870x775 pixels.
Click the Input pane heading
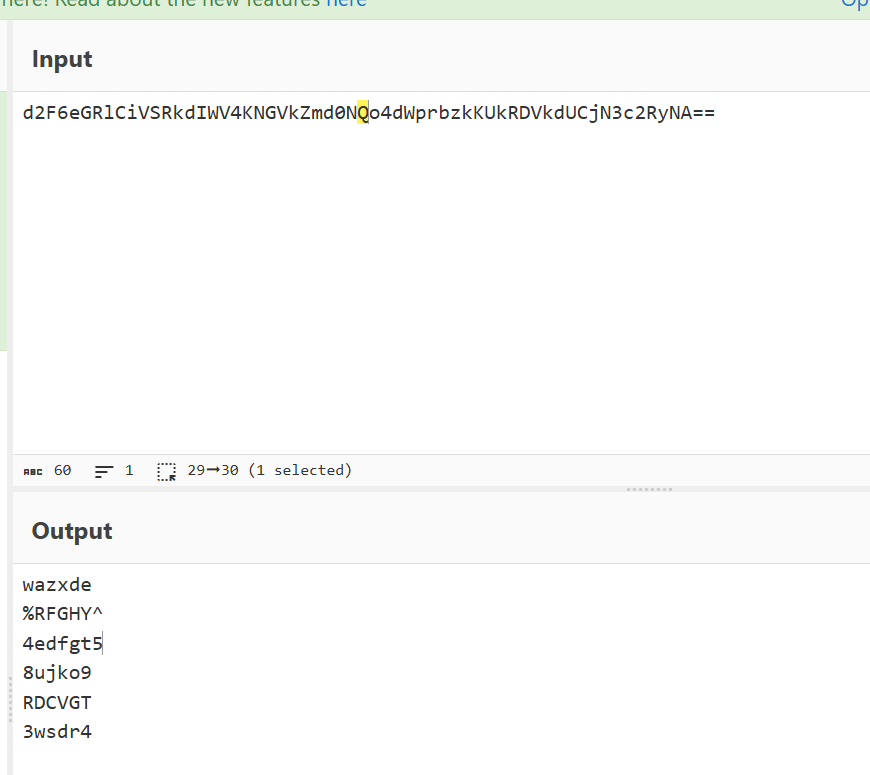click(x=62, y=59)
